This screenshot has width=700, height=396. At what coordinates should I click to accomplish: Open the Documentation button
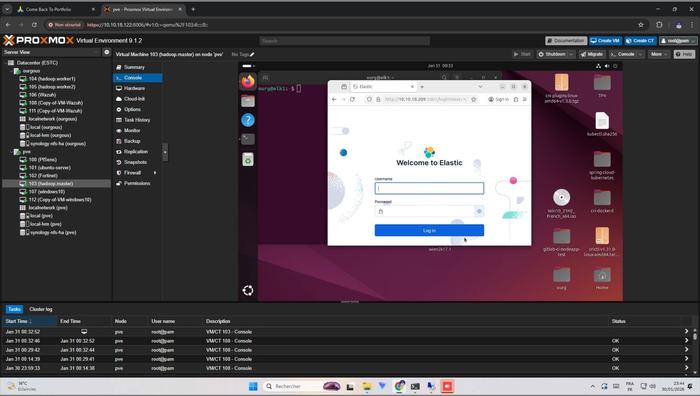point(566,41)
